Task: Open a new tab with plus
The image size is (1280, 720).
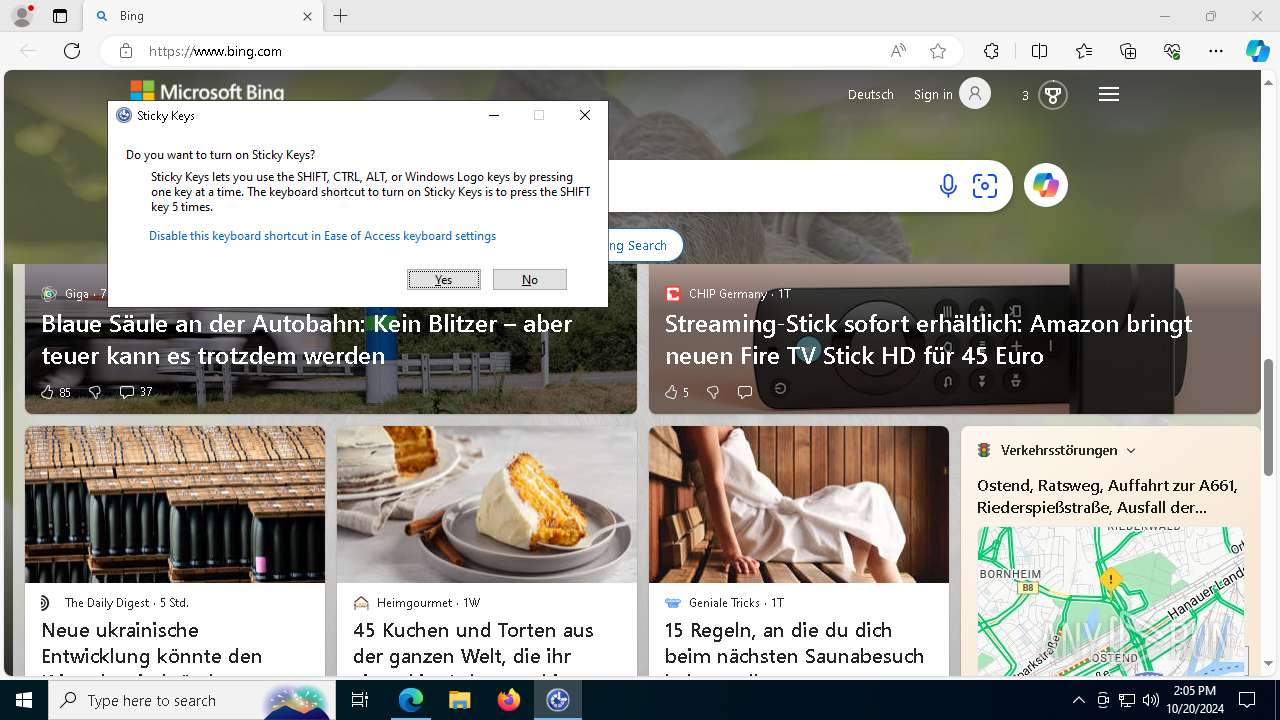Action: pos(341,16)
